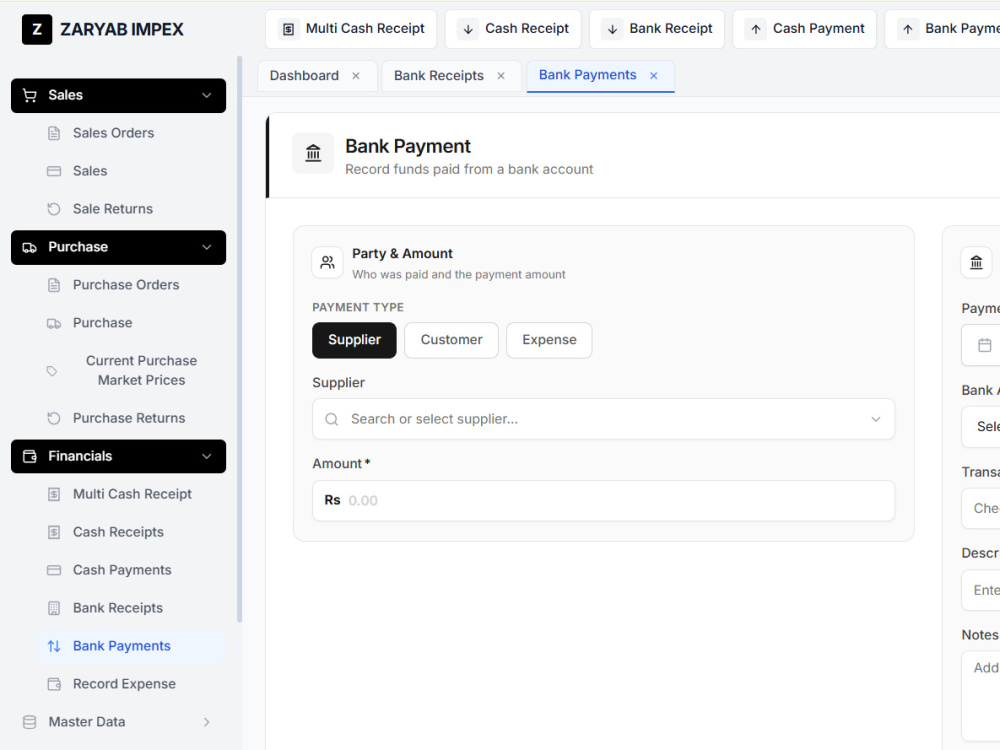Viewport: 1000px width, 750px height.
Task: Click the Cash Receipts sidebar icon
Action: point(54,532)
